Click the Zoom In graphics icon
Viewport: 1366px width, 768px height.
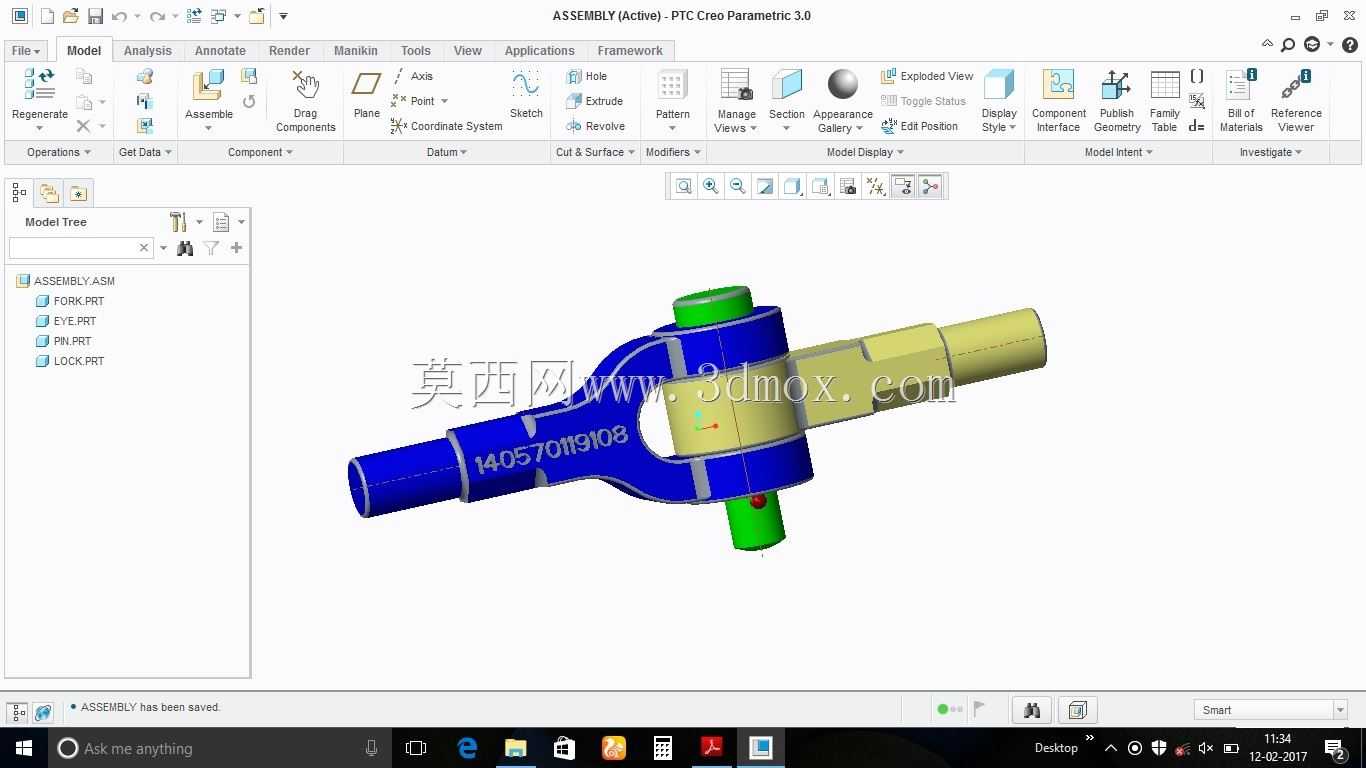(x=711, y=186)
